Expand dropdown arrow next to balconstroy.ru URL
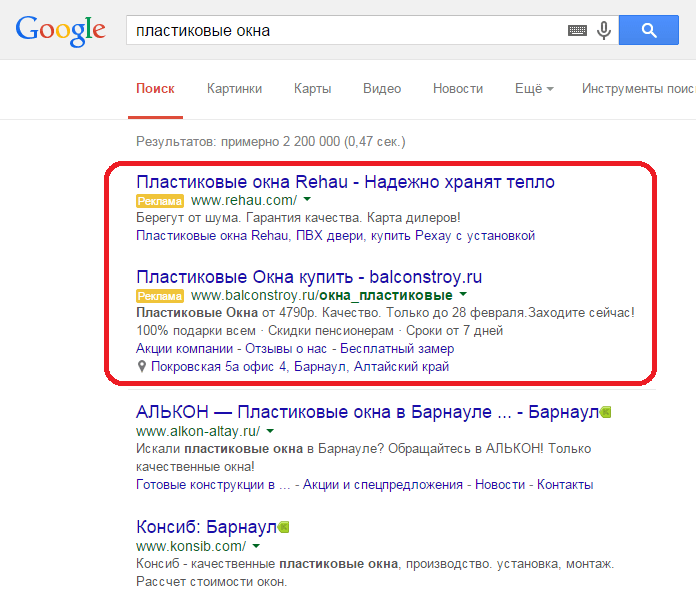The height and width of the screenshot is (599, 696). pyautogui.click(x=463, y=294)
